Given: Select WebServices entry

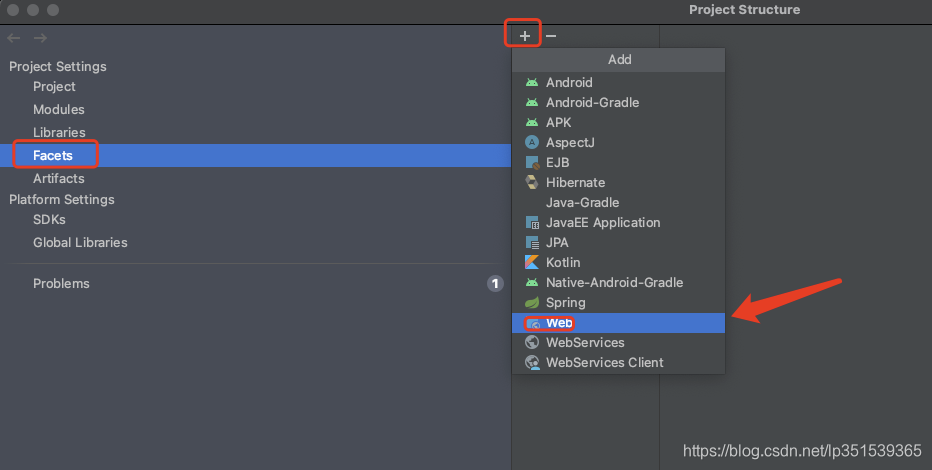Looking at the screenshot, I should click(618, 342).
